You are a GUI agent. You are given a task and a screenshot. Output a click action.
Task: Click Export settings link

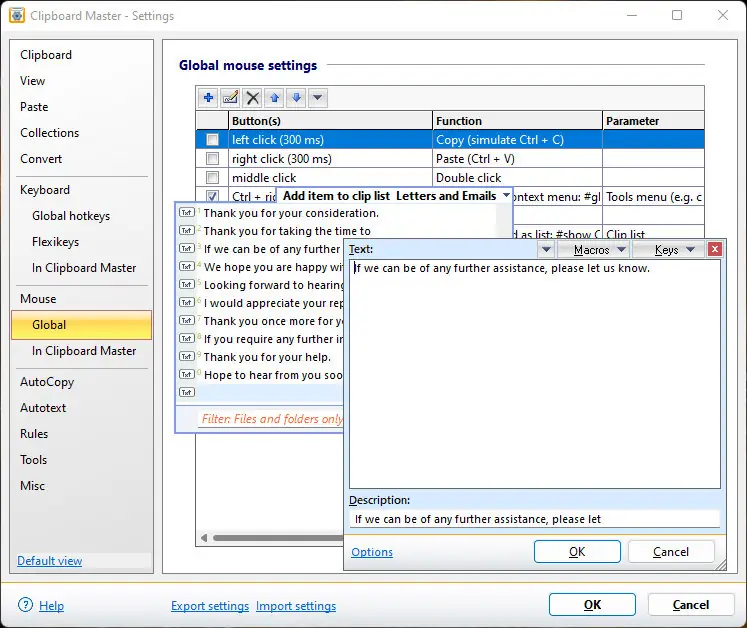pos(210,606)
